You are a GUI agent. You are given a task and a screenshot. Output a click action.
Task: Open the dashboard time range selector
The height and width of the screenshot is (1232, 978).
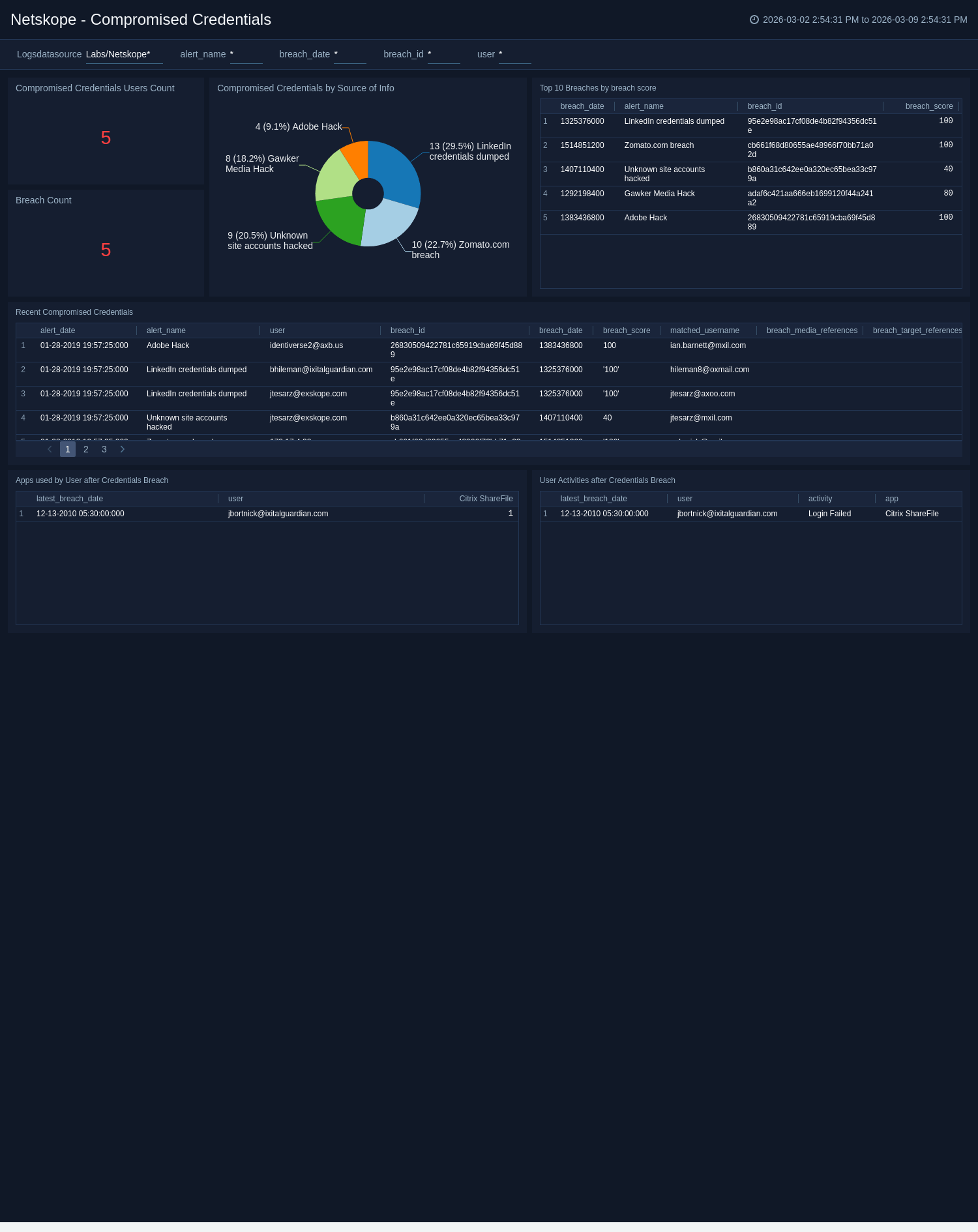[859, 20]
